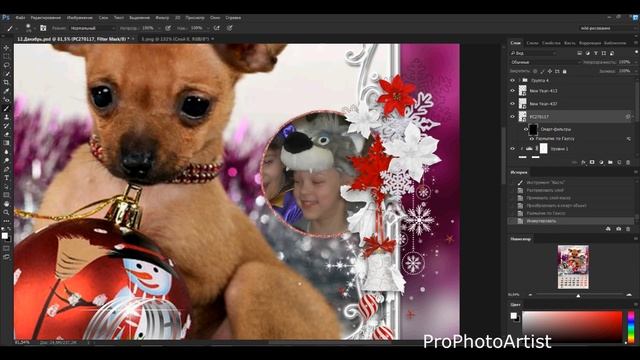Switch to the Свойства panel tab
Viewport: 640px width, 360px height.
pos(551,43)
